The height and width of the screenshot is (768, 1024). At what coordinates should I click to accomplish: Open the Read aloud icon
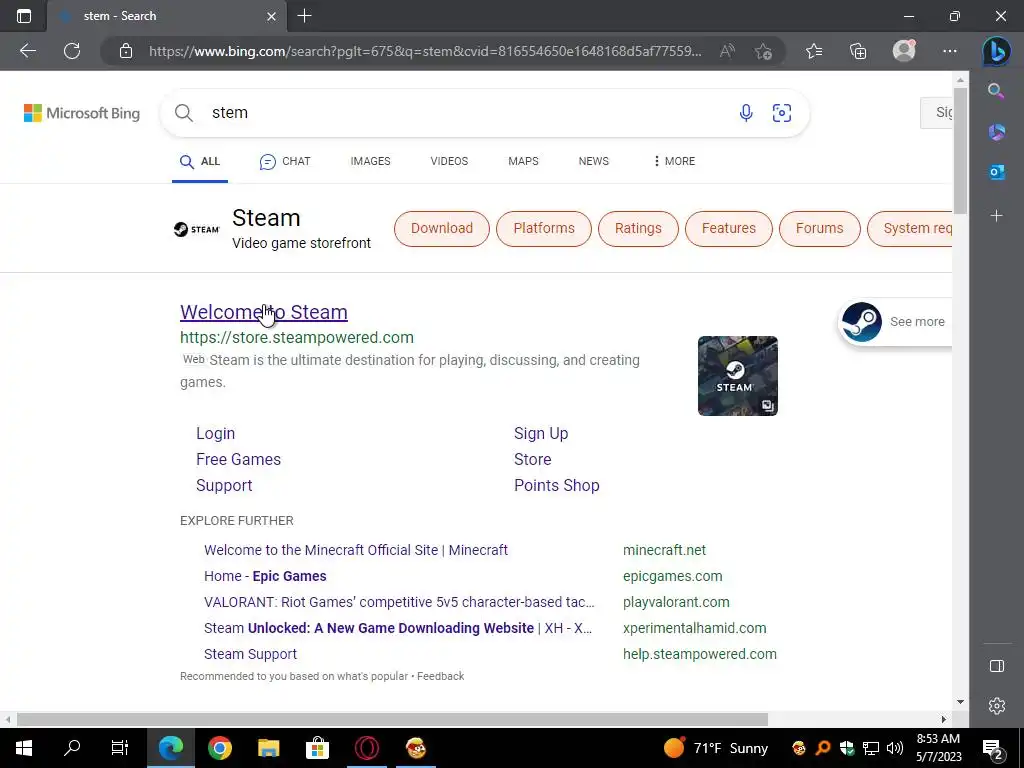pyautogui.click(x=727, y=51)
